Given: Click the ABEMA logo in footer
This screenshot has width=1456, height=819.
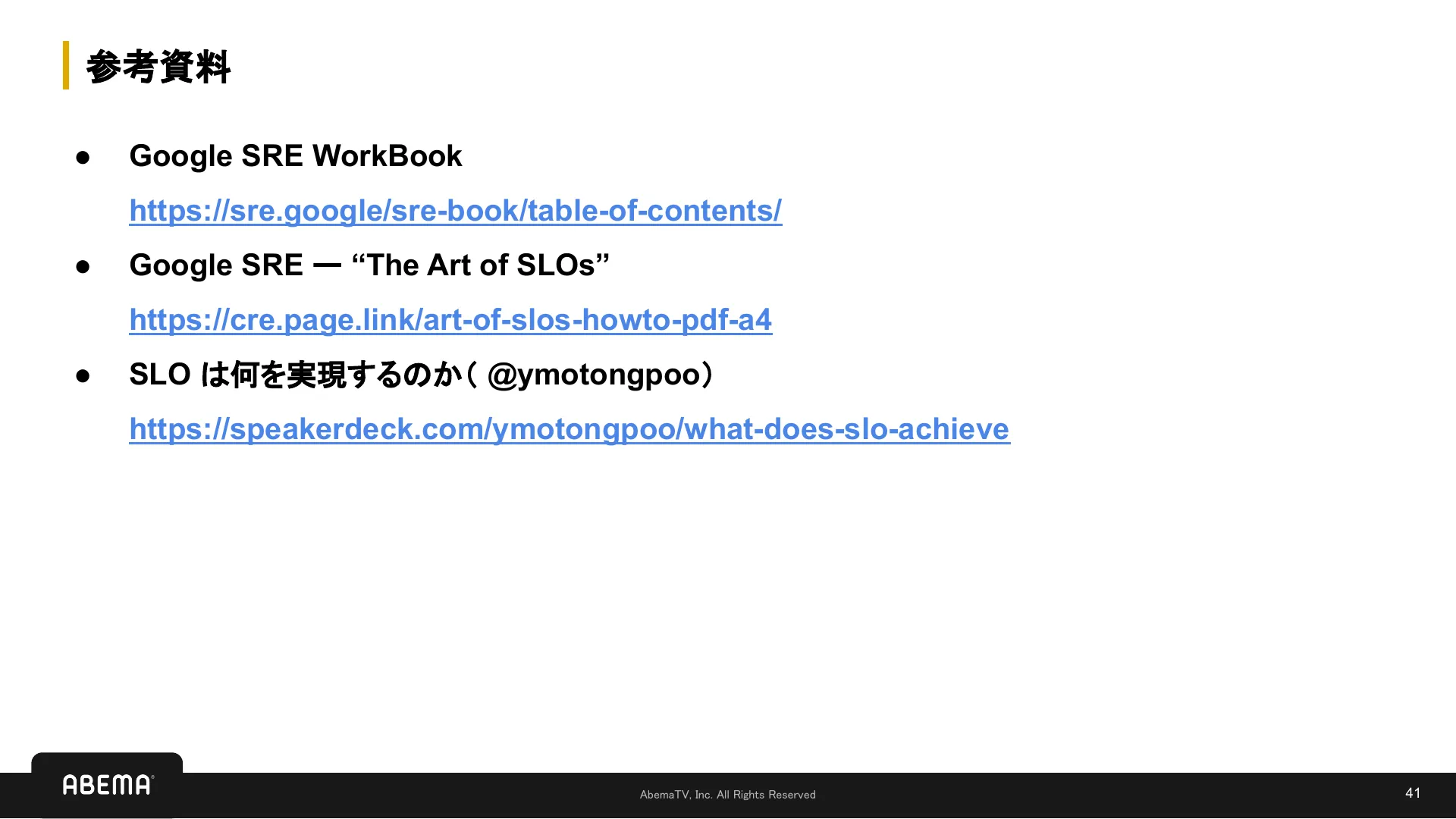Looking at the screenshot, I should coord(108,785).
